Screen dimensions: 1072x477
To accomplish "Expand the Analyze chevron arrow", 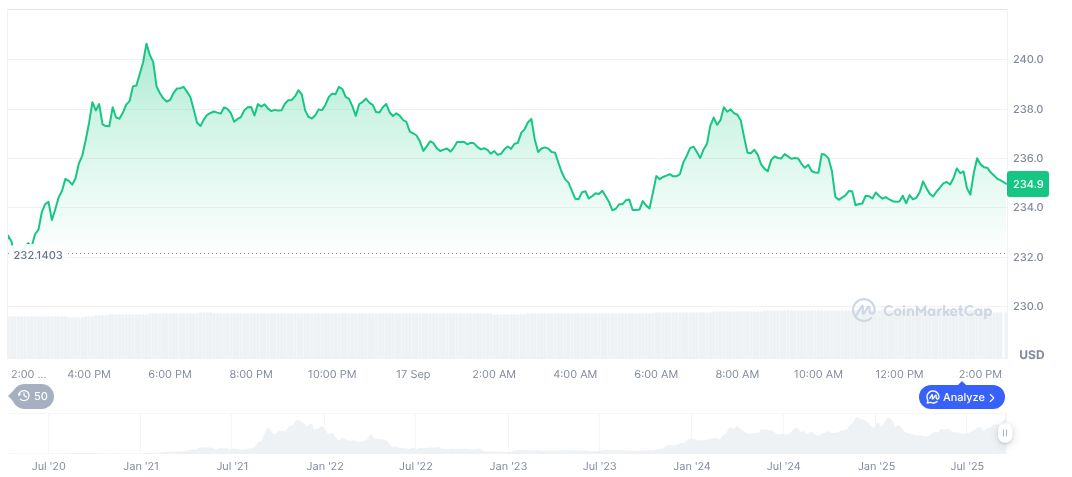I will pyautogui.click(x=992, y=397).
